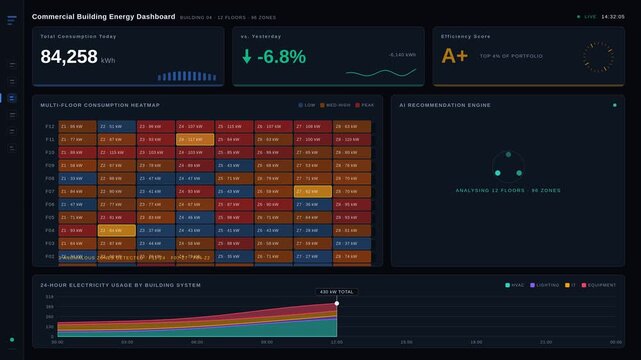
Task: Click the green status dot at sidebar bottom
Action: [x=12, y=340]
